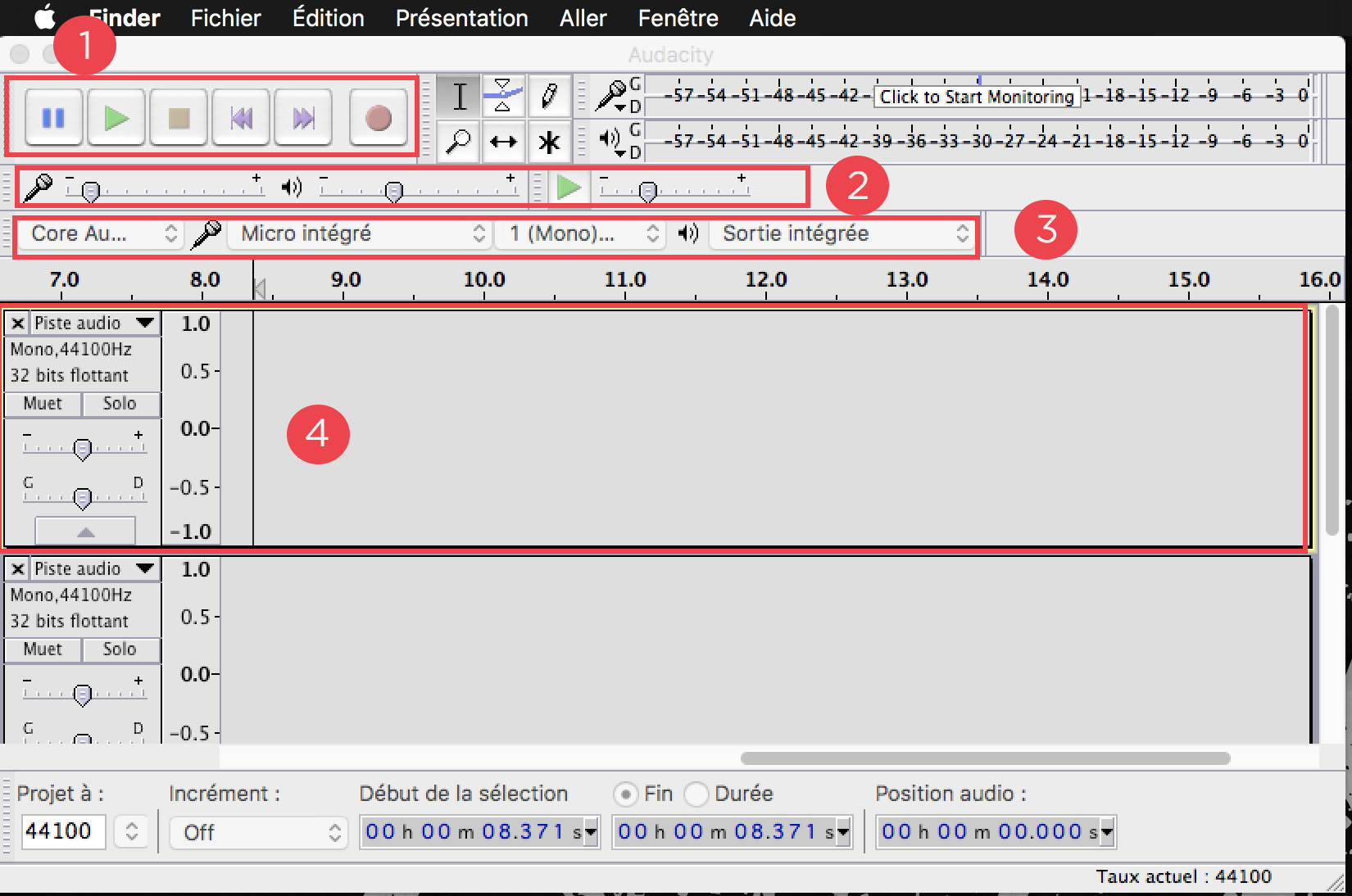Click the red Record button
The image size is (1352, 896).
pyautogui.click(x=378, y=118)
